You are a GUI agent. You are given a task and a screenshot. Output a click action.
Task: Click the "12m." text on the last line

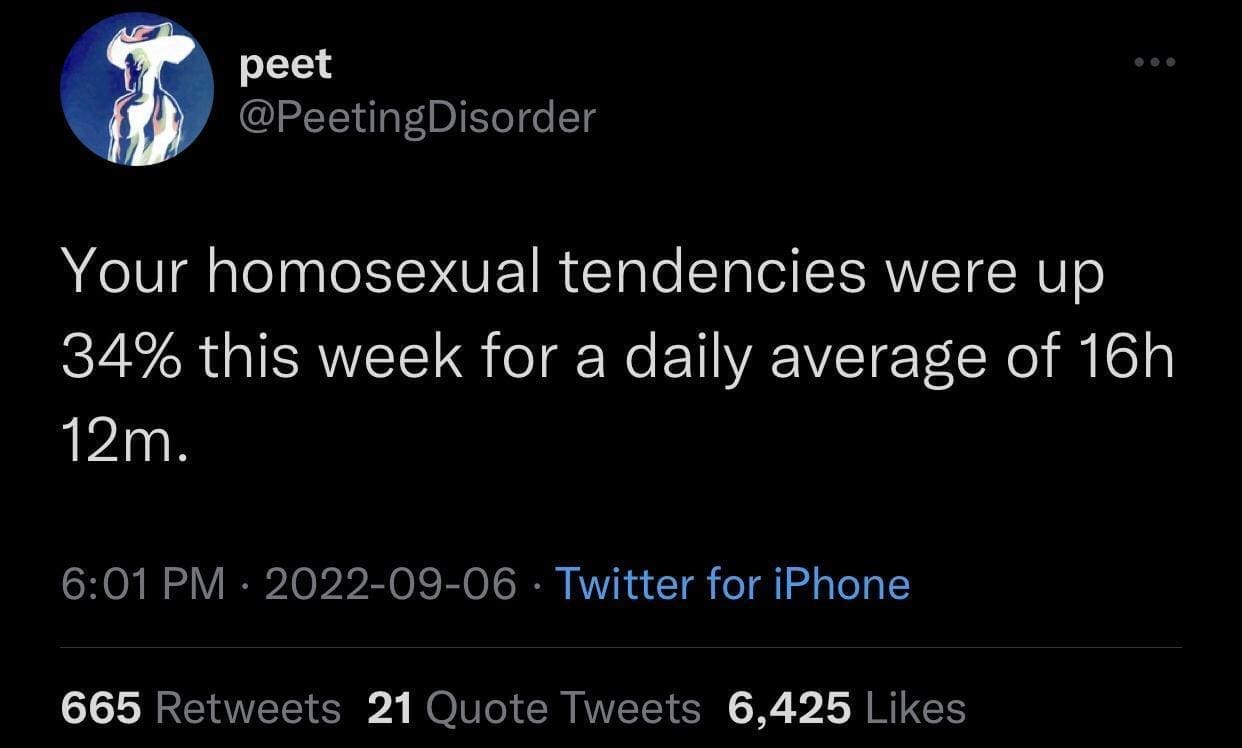coord(124,438)
